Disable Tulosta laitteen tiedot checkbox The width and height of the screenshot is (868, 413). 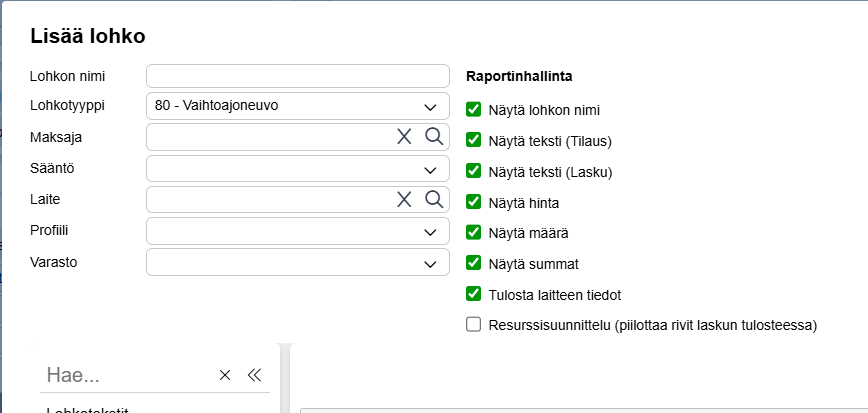[x=474, y=295]
